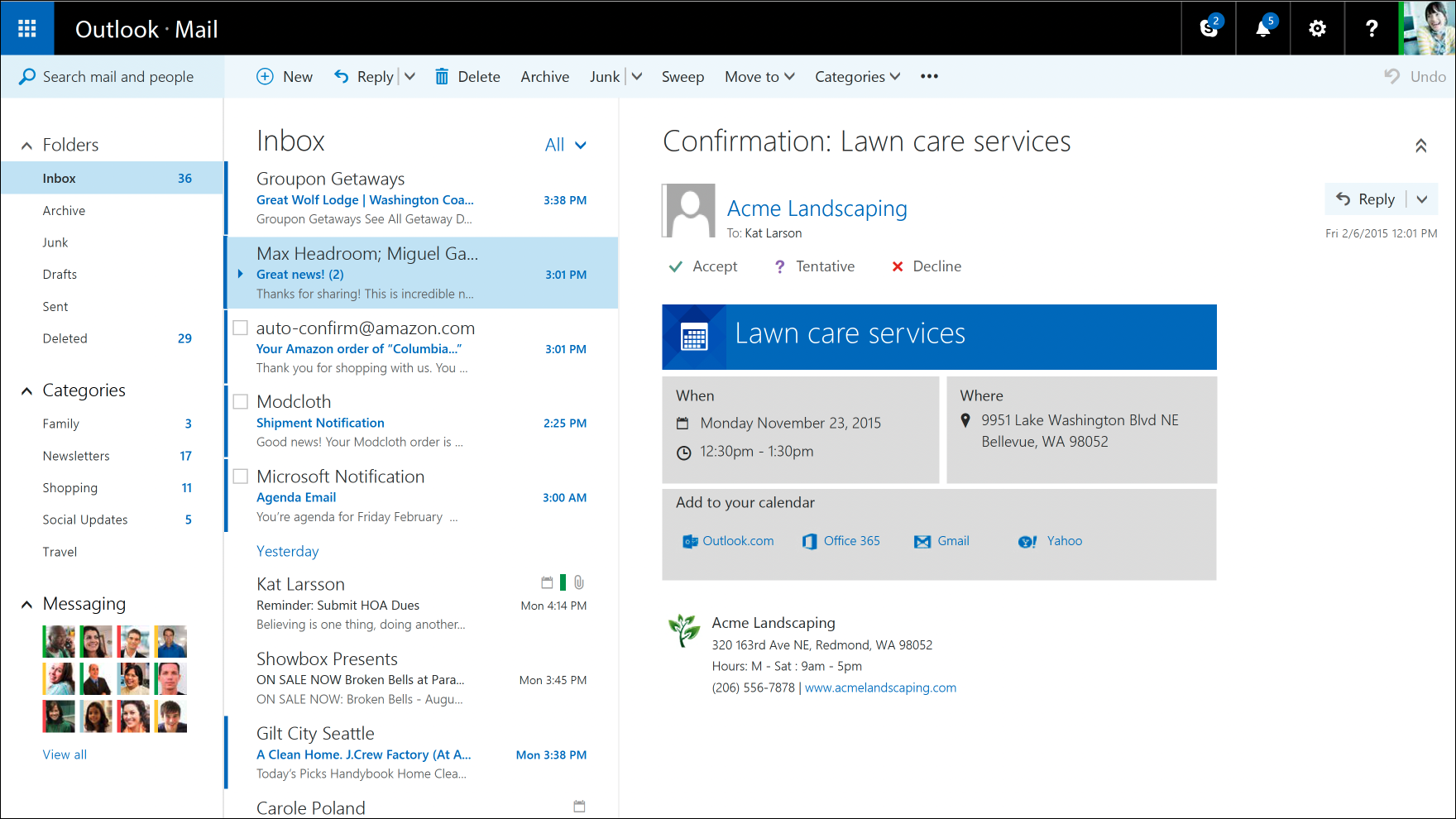Collapse the Folders section
The image size is (1456, 819).
(x=26, y=146)
